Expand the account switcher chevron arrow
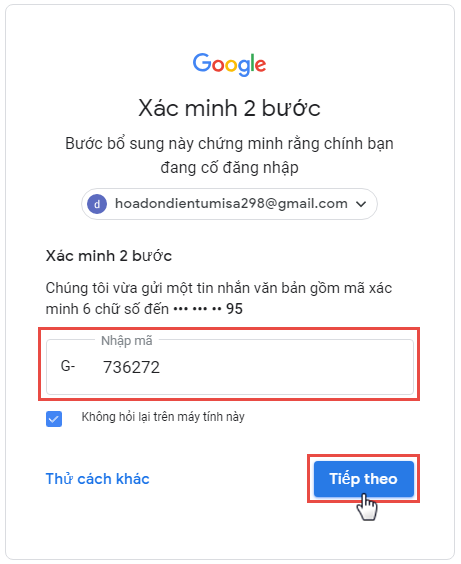 [x=361, y=204]
